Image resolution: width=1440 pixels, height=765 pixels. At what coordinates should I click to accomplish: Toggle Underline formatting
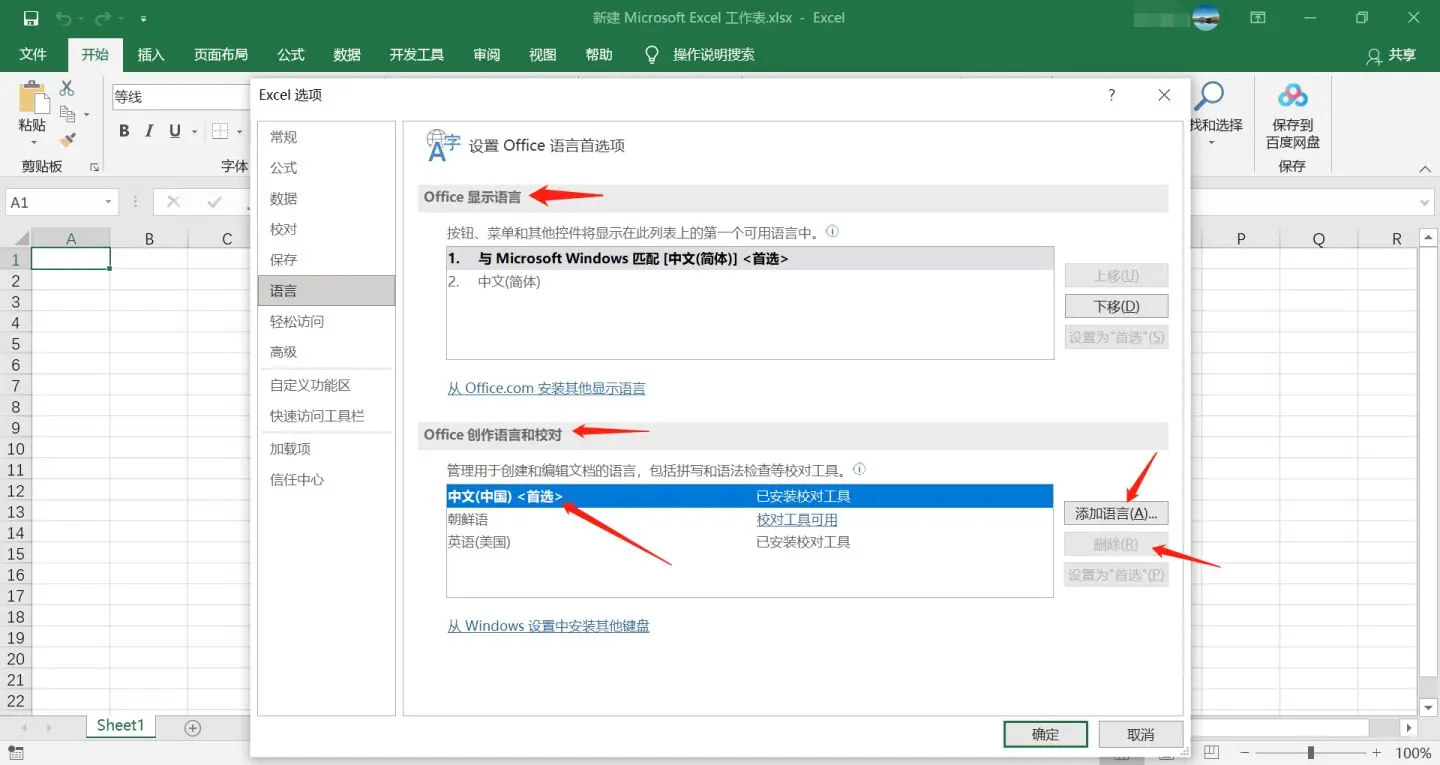pyautogui.click(x=175, y=131)
